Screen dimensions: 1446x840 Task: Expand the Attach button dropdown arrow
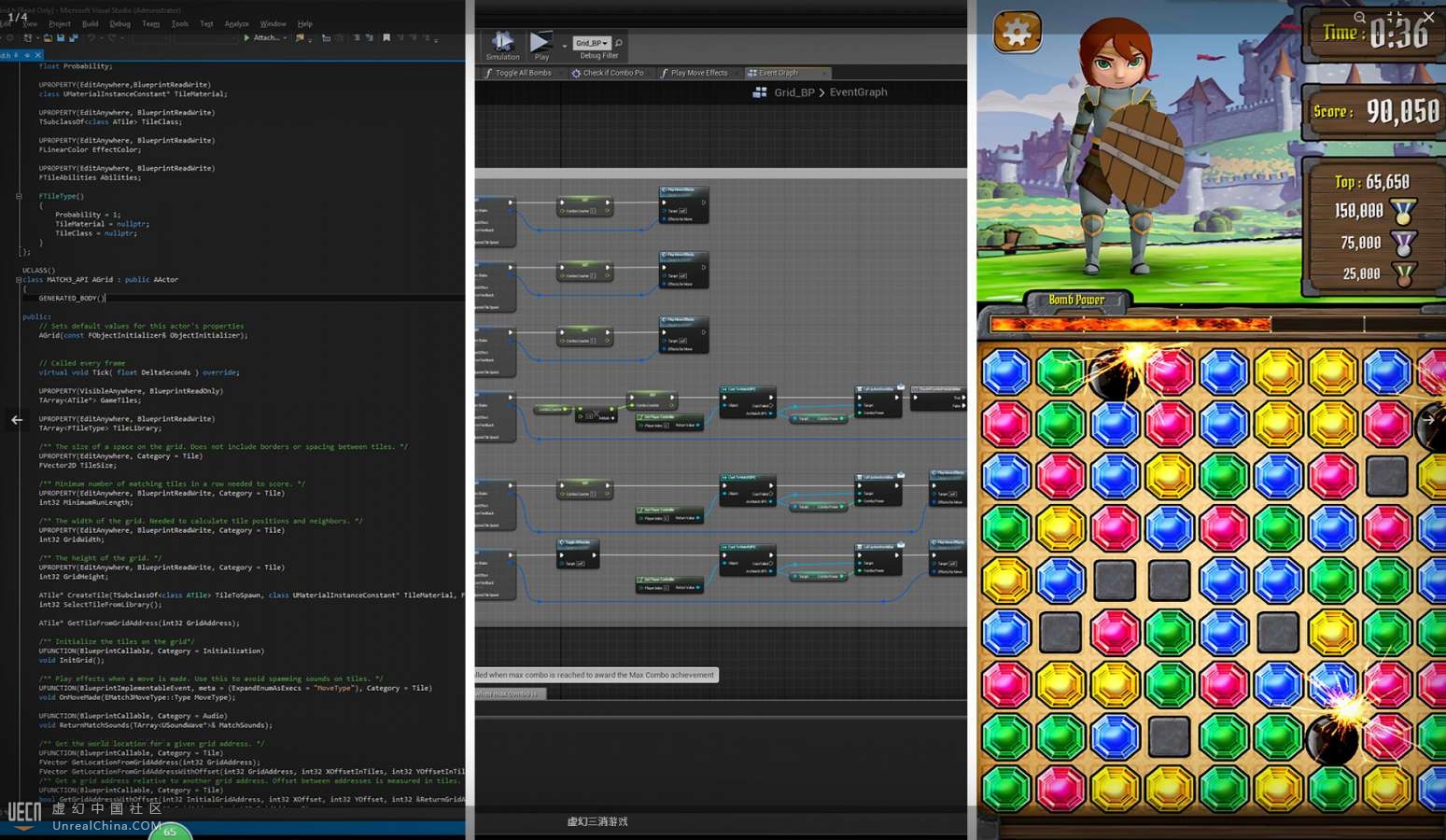[x=286, y=38]
